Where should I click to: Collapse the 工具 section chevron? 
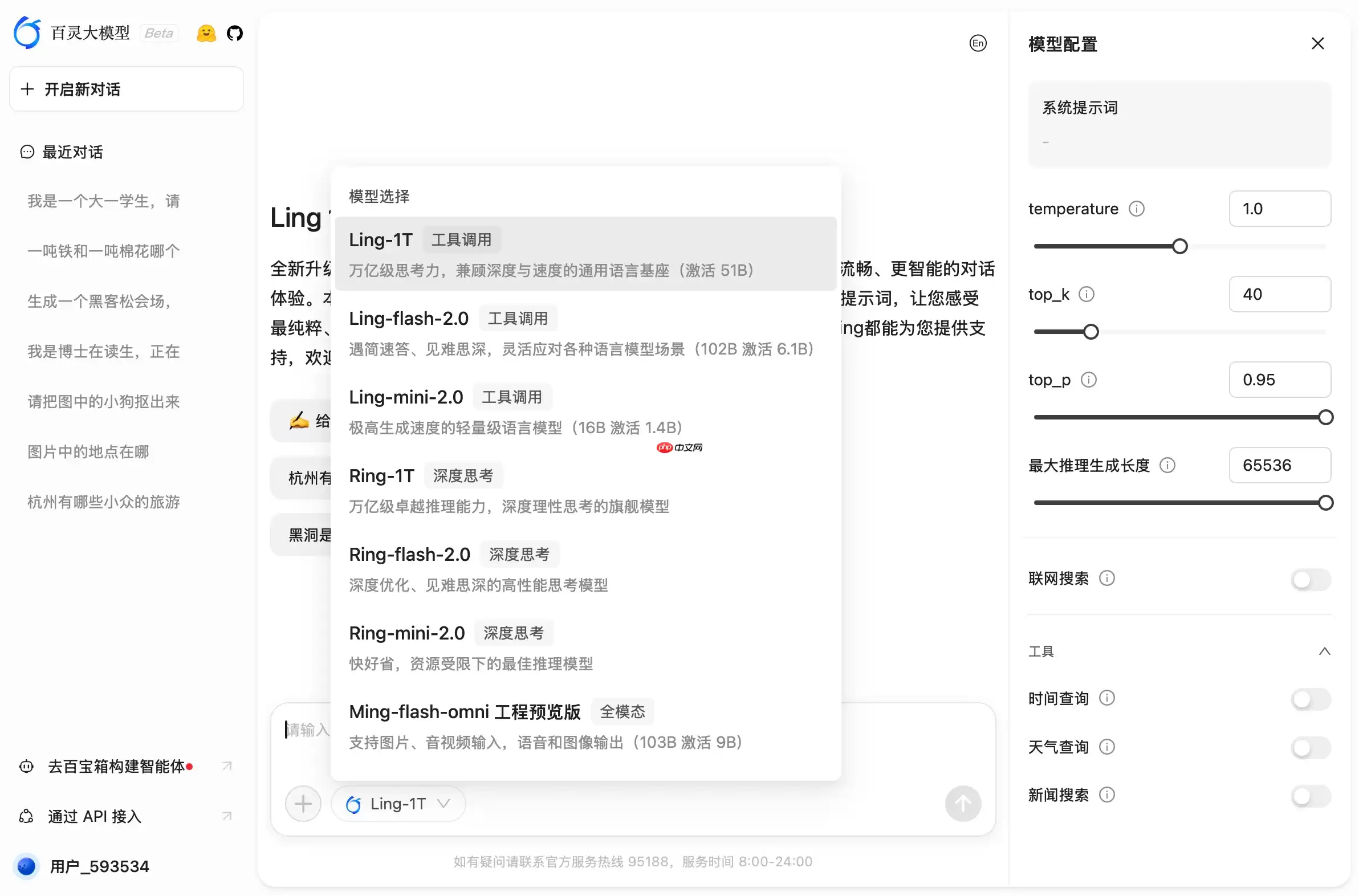click(x=1324, y=651)
